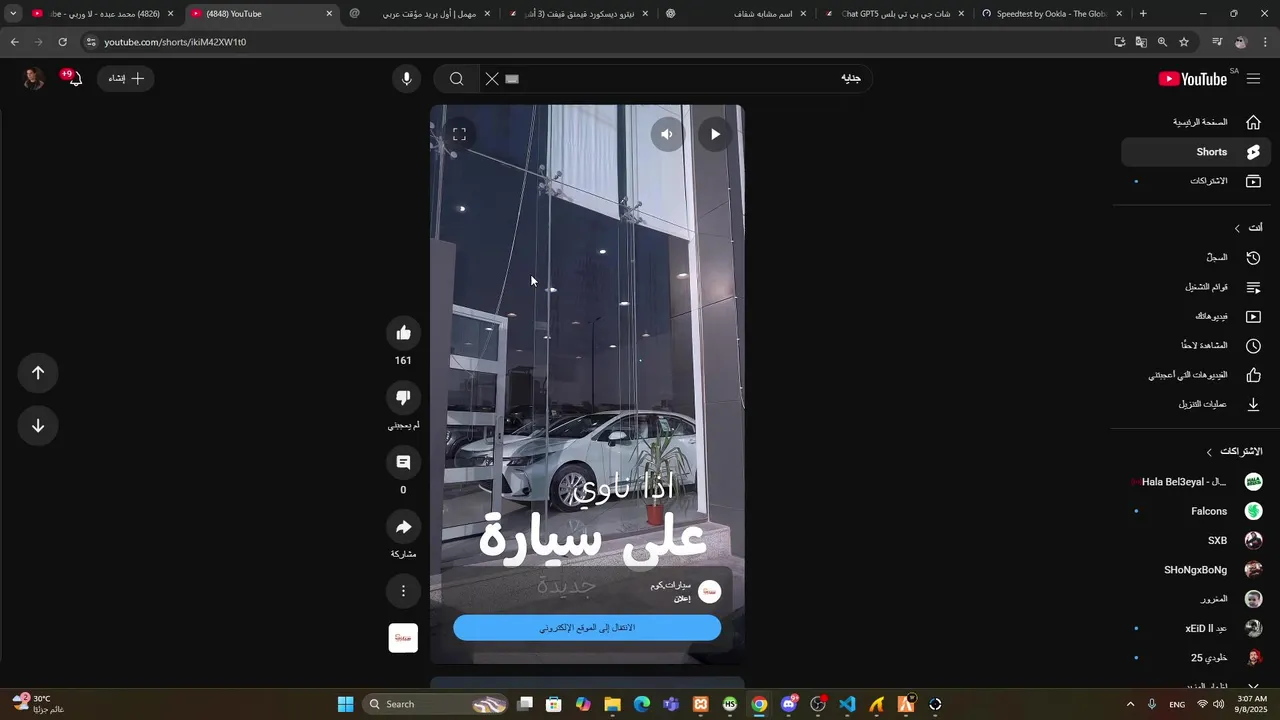Open comments for the short
The width and height of the screenshot is (1280, 720).
pyautogui.click(x=403, y=463)
